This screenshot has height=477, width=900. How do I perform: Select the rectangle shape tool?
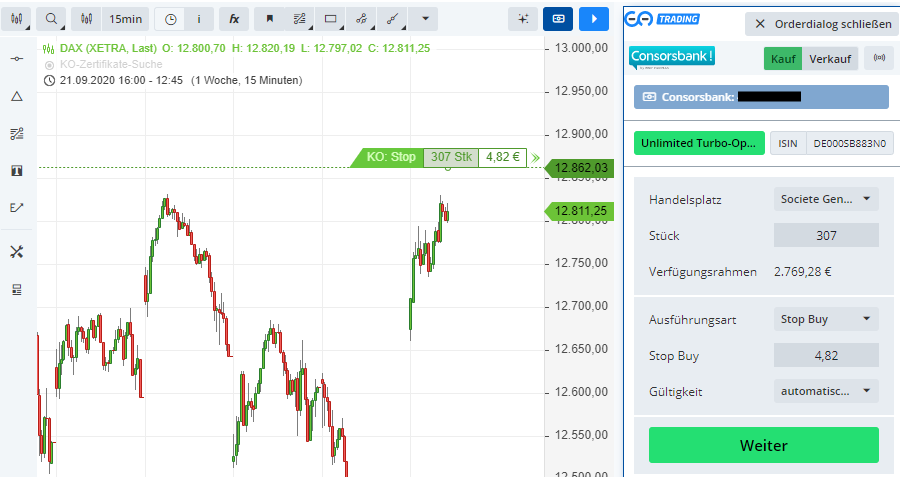[x=331, y=20]
